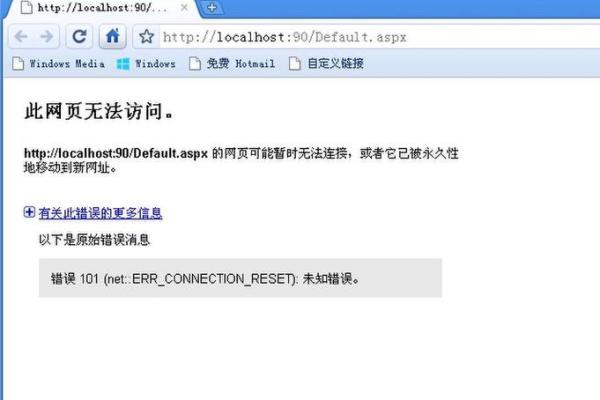Collapse details via plus expander icon
The height and width of the screenshot is (400, 600).
click(x=29, y=212)
